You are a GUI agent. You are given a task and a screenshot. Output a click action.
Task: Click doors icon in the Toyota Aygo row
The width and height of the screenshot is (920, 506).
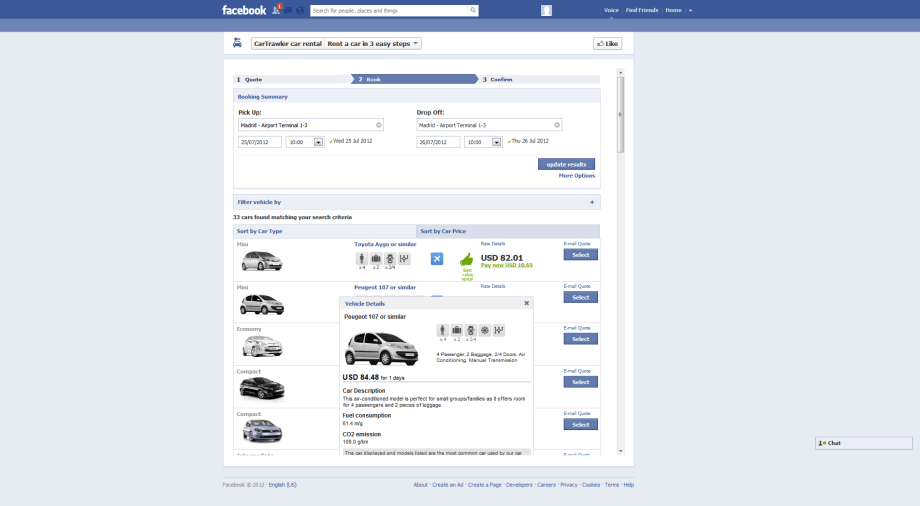pos(390,258)
